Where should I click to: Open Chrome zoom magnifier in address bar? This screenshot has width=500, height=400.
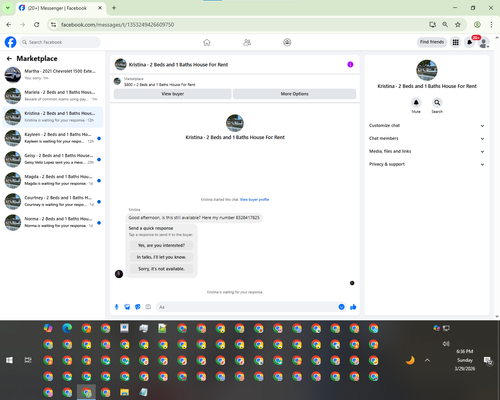click(x=445, y=25)
